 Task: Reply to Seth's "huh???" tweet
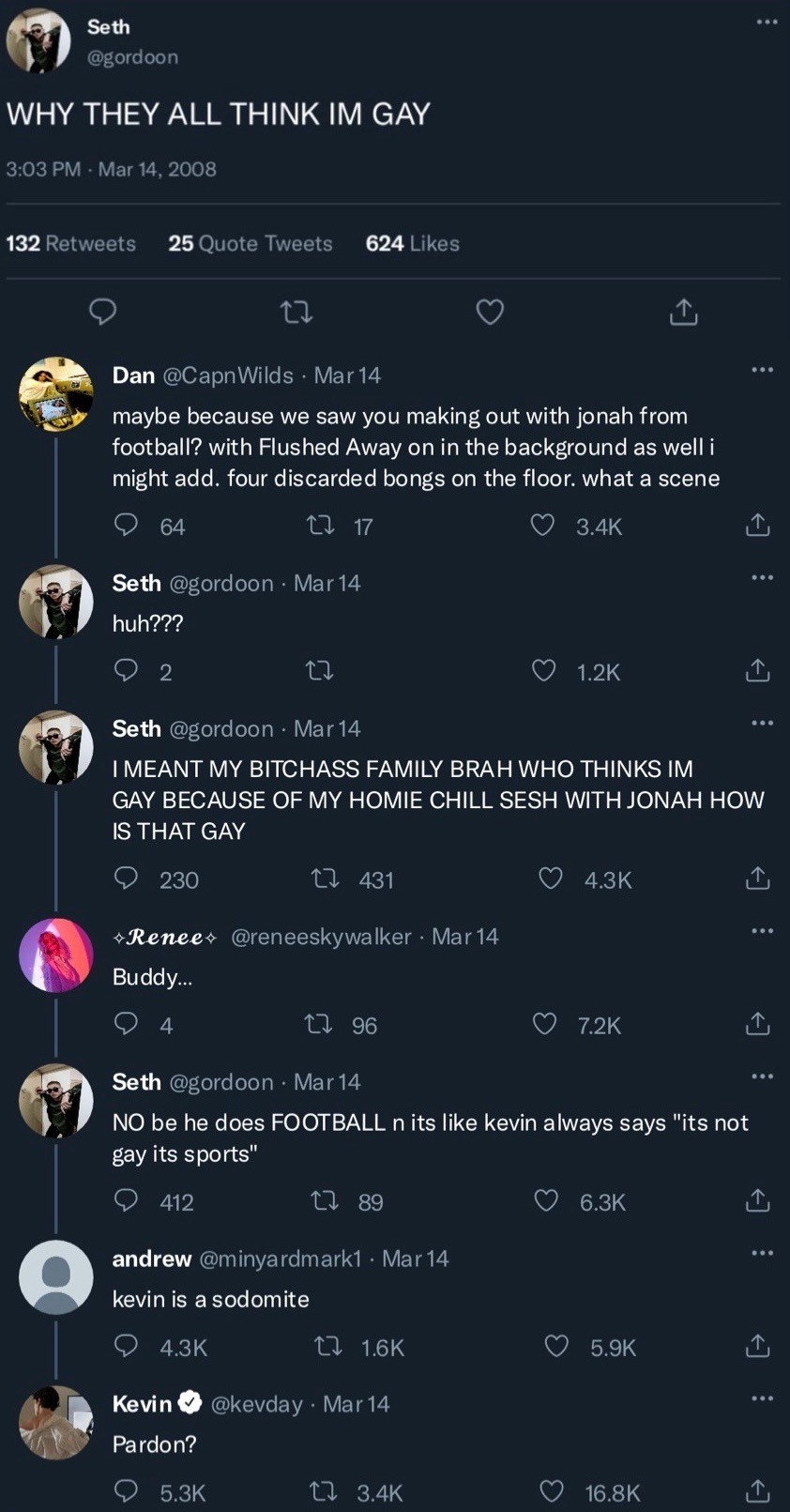pyautogui.click(x=126, y=670)
